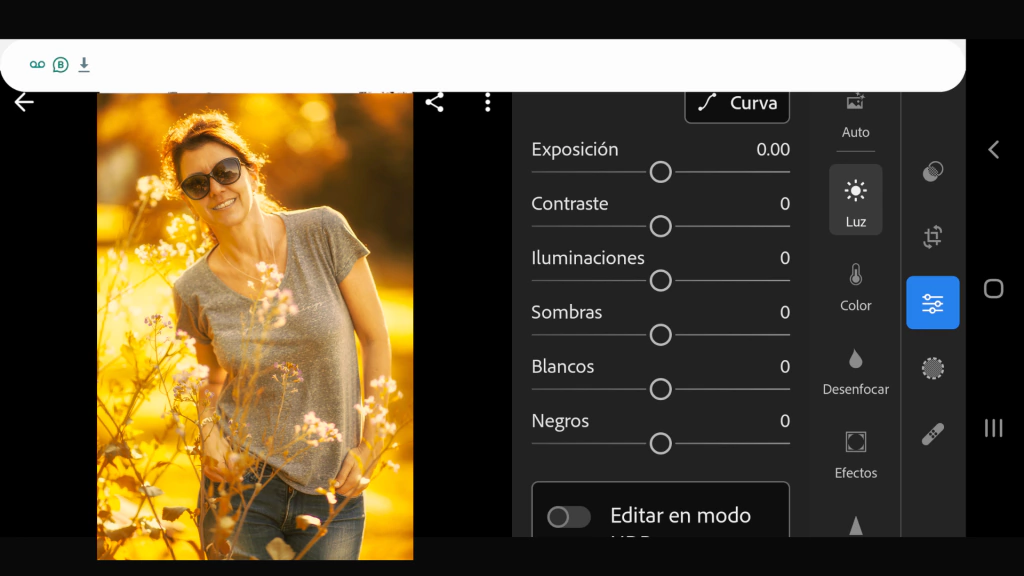Tap the back arrow to exit editing
The height and width of the screenshot is (576, 1024).
click(x=24, y=102)
